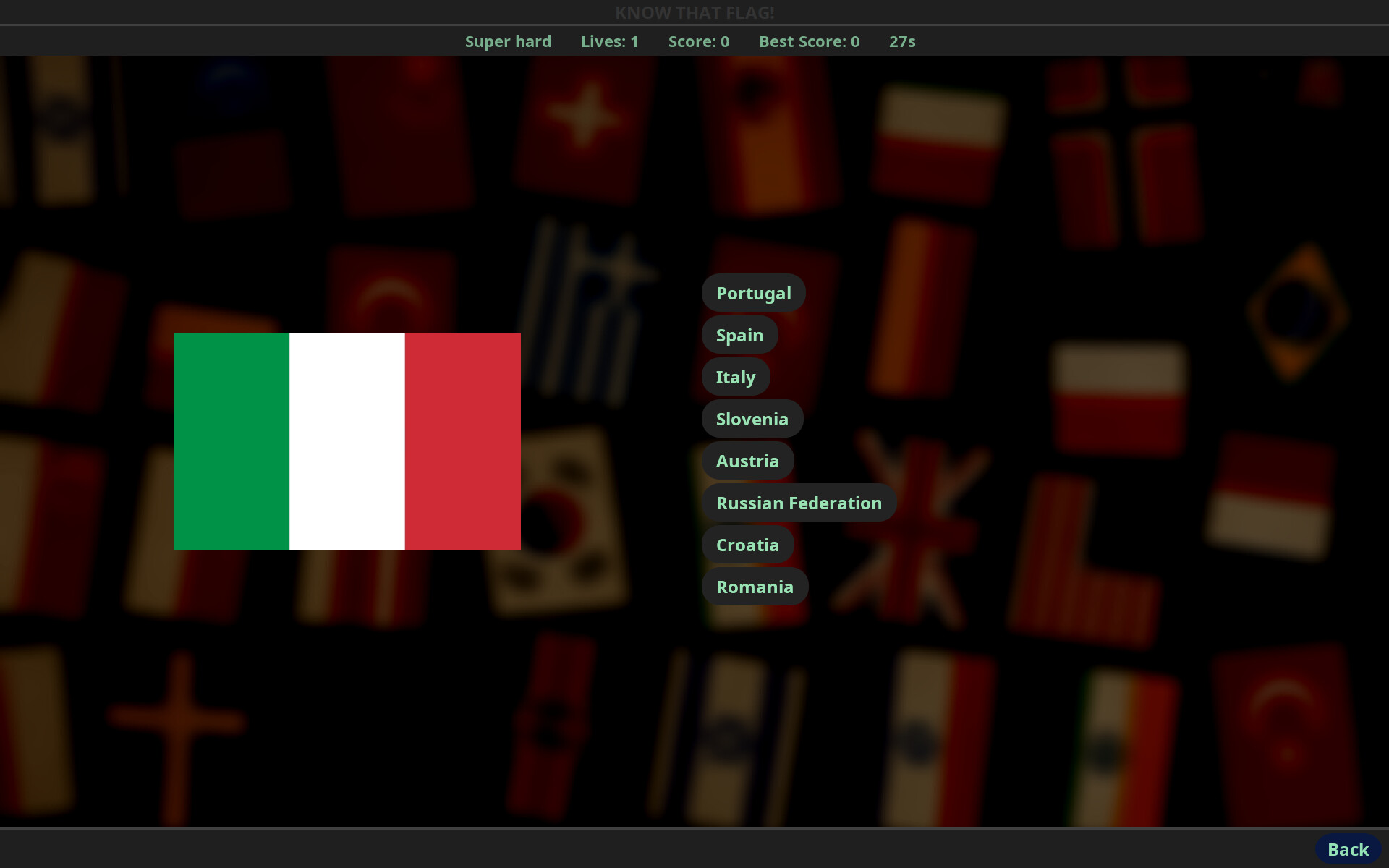Choose Spain as your answer
The width and height of the screenshot is (1389, 868).
click(739, 335)
